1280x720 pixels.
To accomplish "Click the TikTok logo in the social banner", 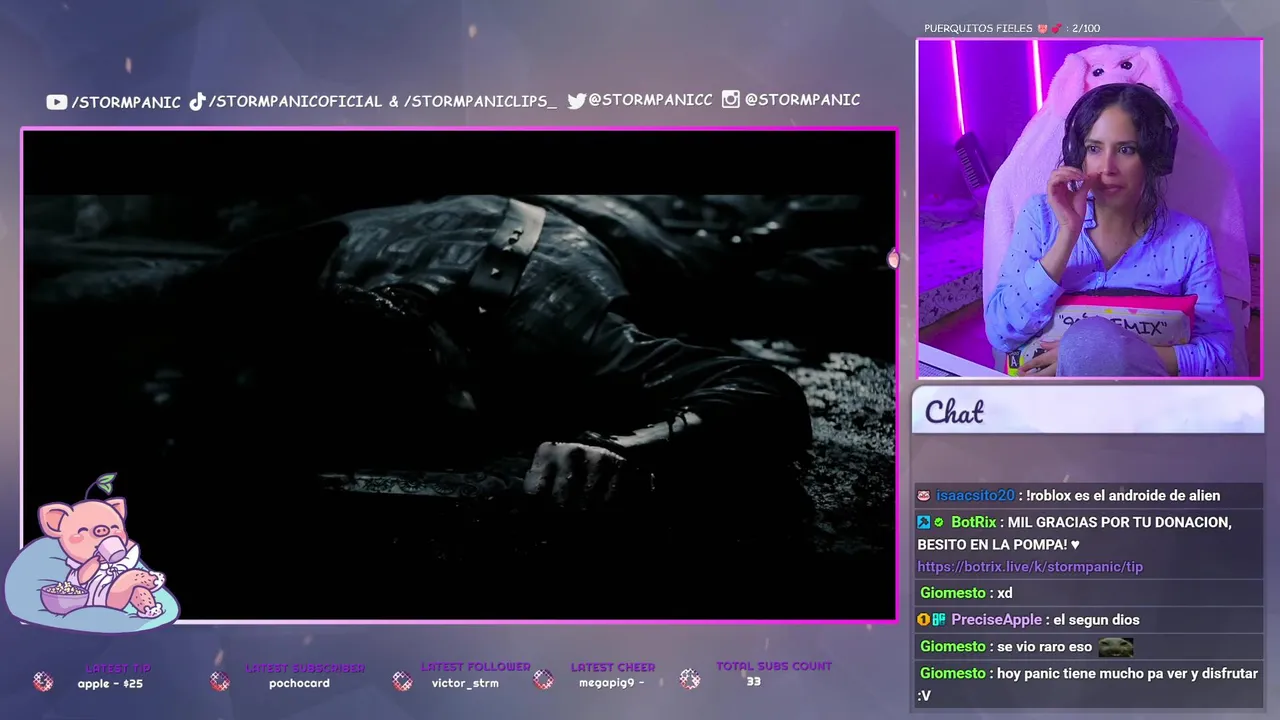I will (197, 101).
